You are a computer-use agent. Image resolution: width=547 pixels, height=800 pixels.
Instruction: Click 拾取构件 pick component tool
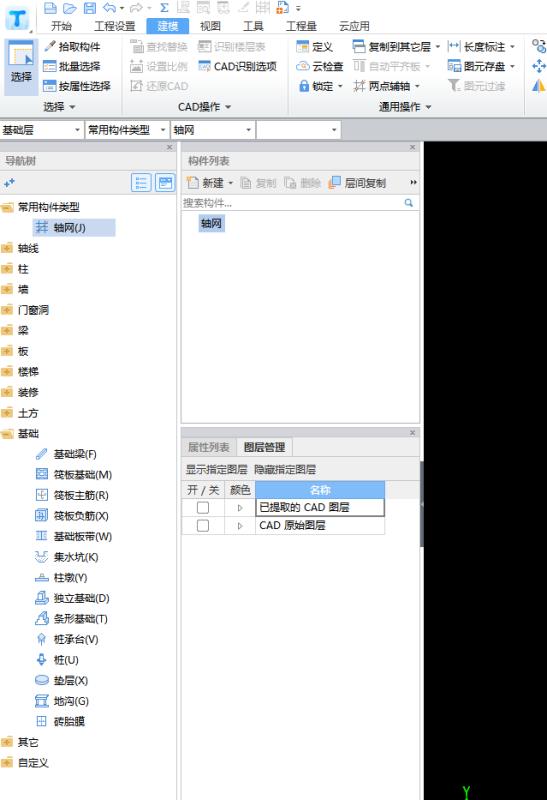[x=72, y=46]
